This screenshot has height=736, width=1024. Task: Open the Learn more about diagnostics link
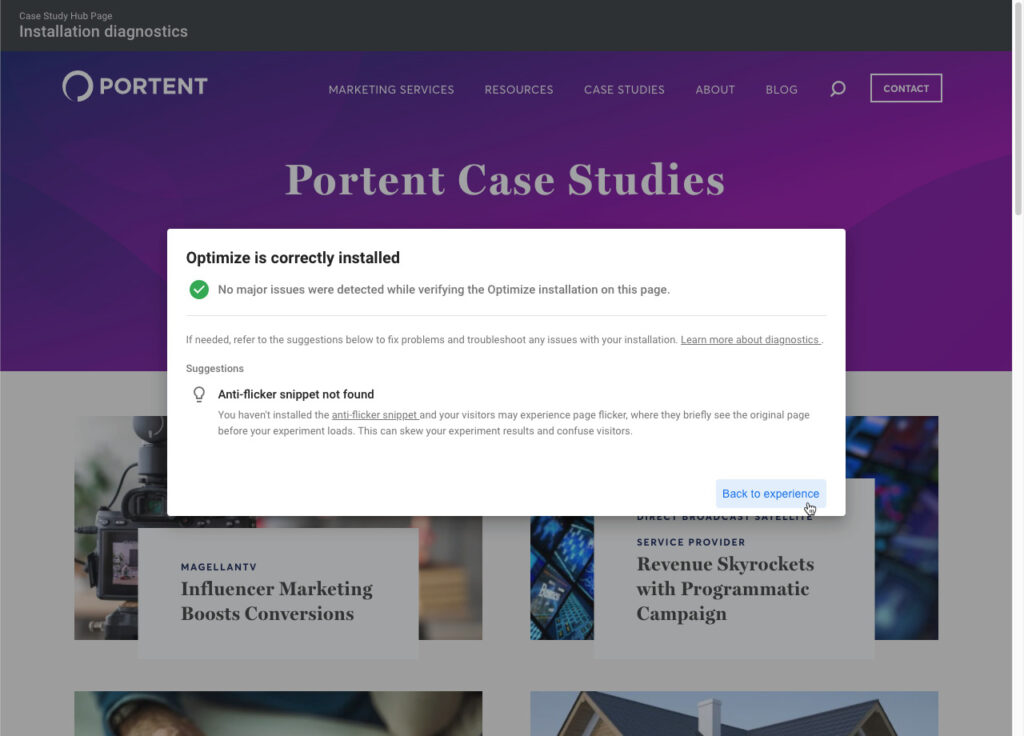click(x=749, y=339)
